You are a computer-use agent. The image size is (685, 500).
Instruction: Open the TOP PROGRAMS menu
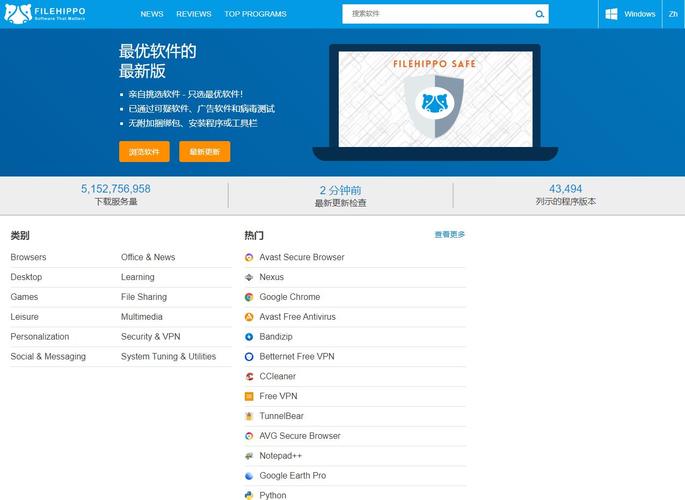point(255,14)
